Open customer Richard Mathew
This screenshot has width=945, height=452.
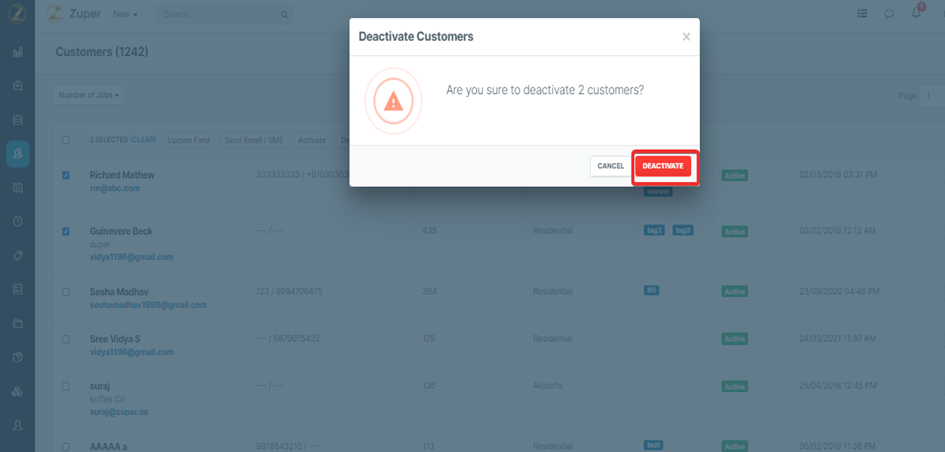coord(122,175)
